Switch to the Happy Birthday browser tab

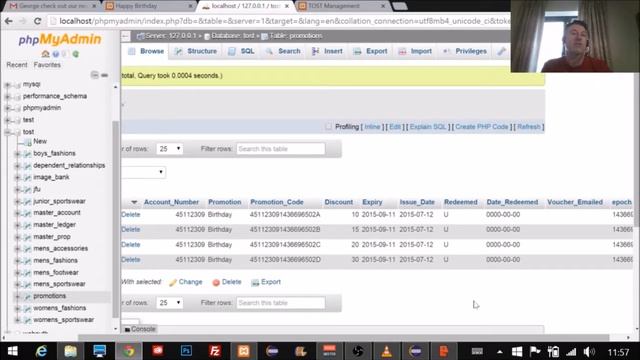pyautogui.click(x=149, y=6)
